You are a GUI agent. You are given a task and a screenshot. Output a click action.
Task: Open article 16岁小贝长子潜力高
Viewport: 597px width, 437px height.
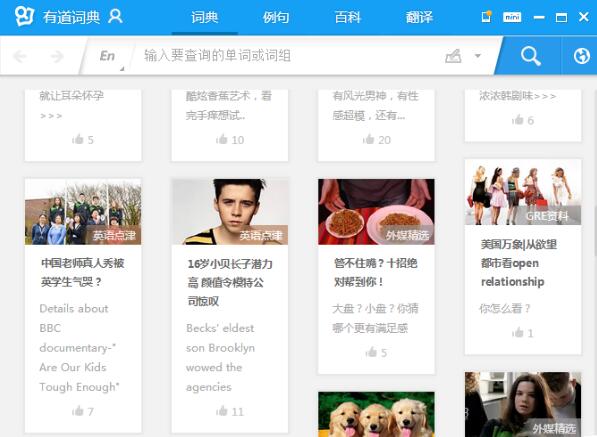(230, 282)
